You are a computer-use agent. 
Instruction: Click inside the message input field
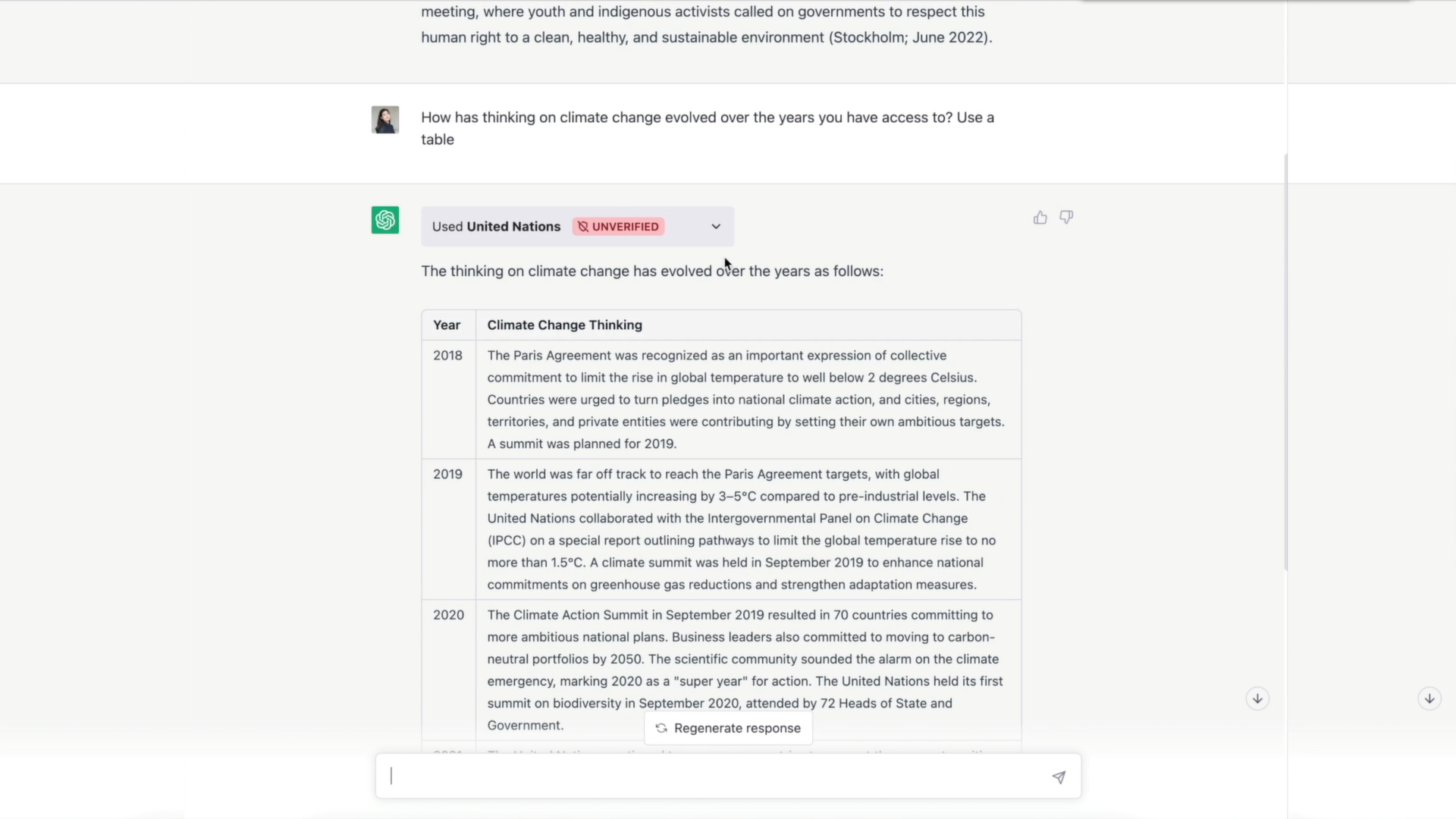pos(682,776)
